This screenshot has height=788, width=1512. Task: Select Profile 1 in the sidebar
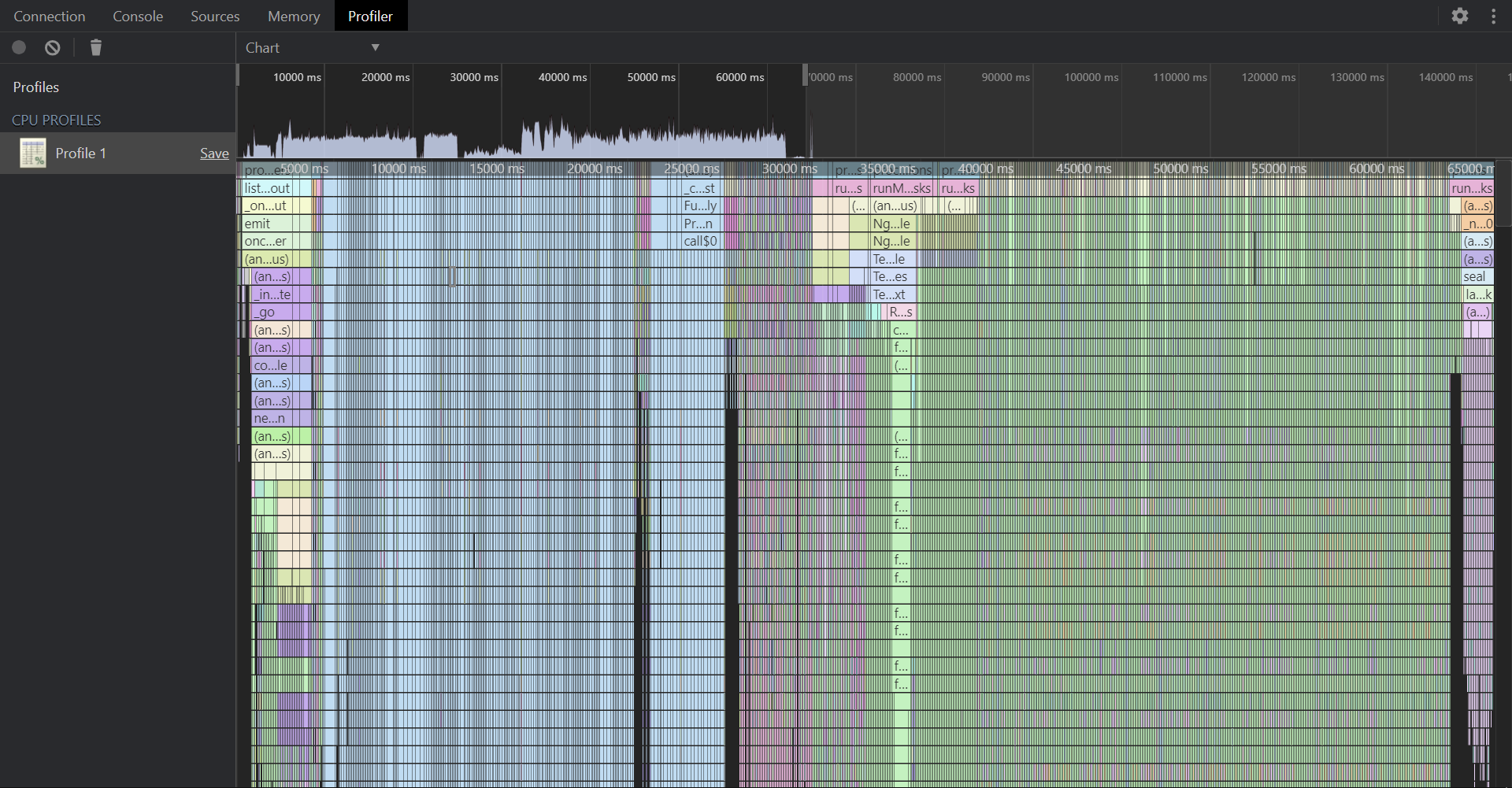pyautogui.click(x=82, y=153)
